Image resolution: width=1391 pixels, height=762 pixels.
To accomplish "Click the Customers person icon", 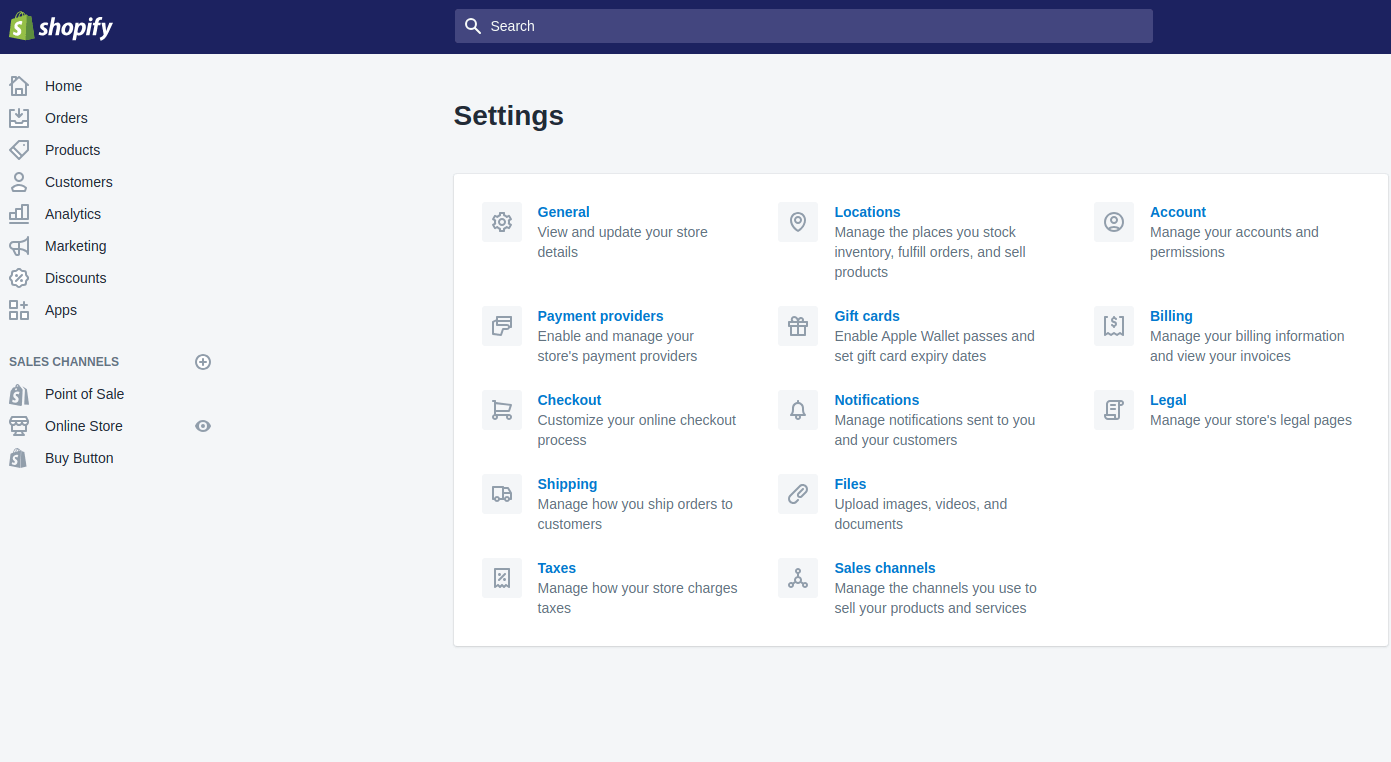I will (19, 182).
